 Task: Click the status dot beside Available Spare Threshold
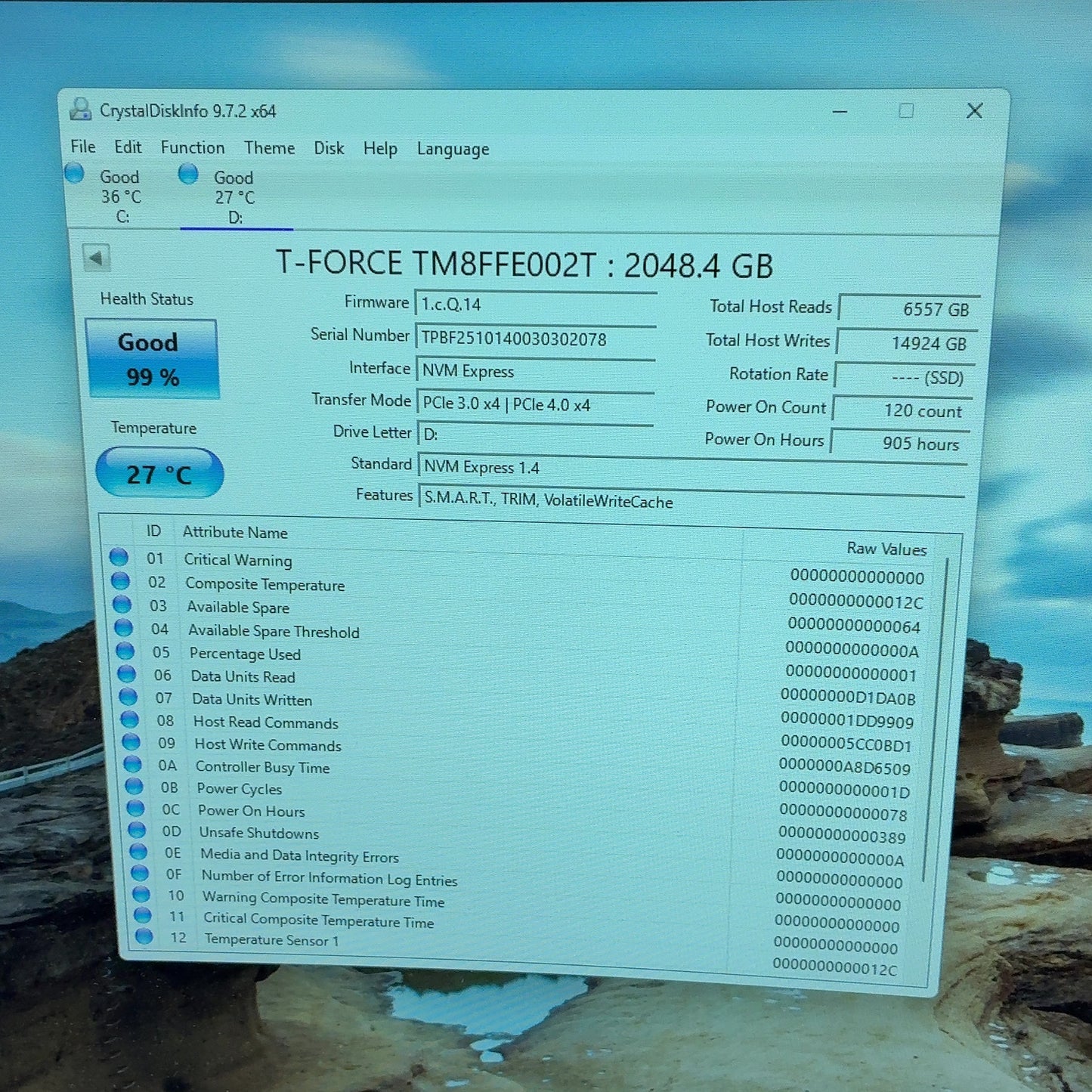(123, 627)
